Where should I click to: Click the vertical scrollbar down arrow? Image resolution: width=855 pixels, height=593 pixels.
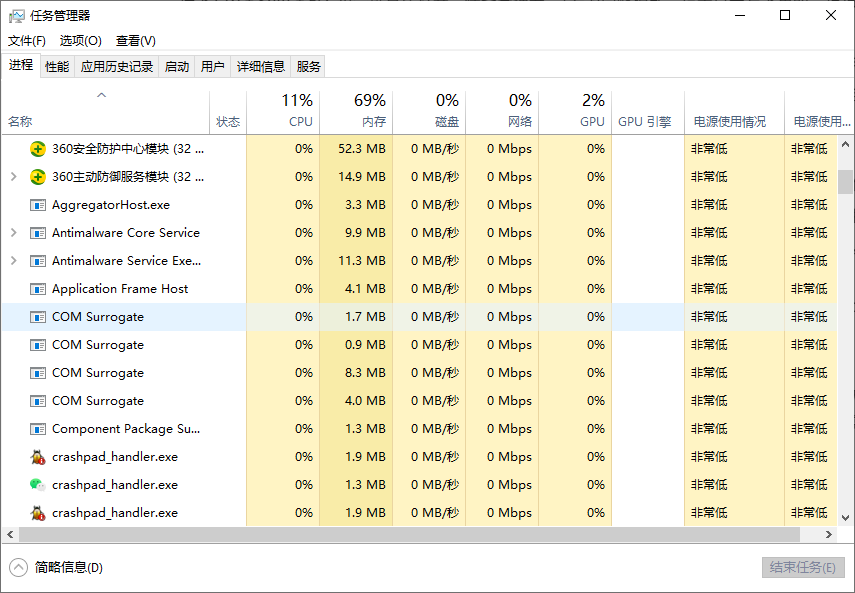pos(845,518)
